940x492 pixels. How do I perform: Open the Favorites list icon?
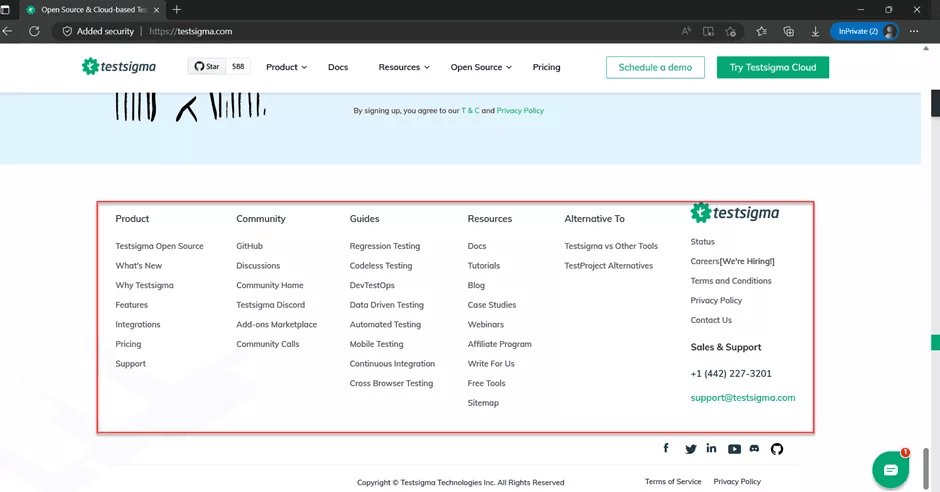point(761,31)
